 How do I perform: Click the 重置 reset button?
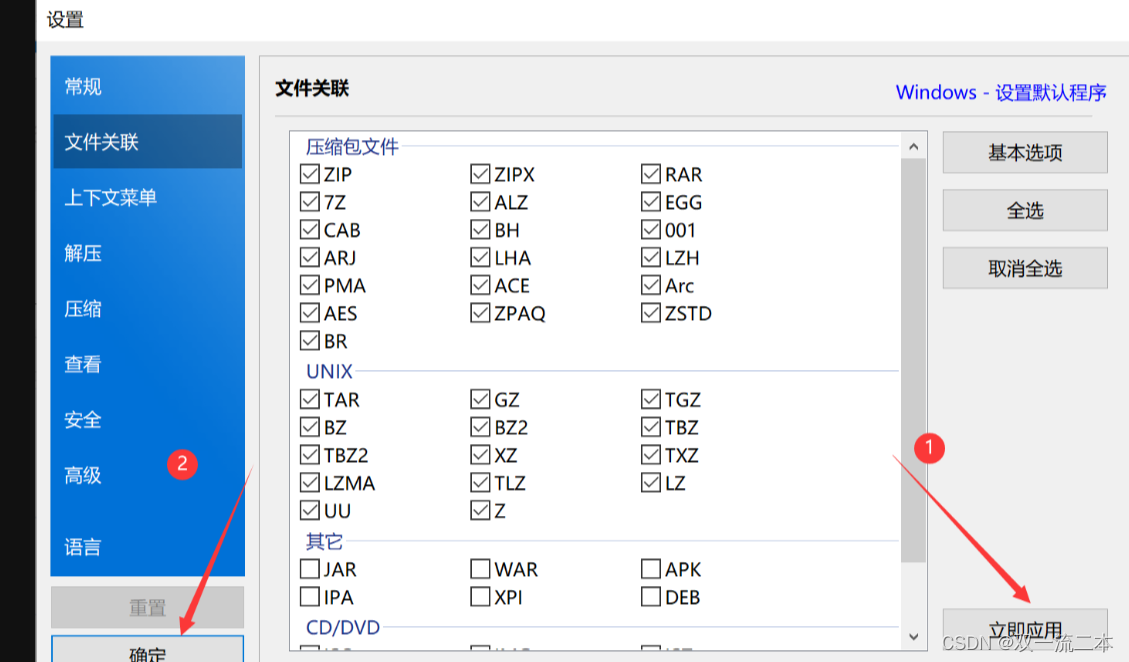click(x=148, y=607)
